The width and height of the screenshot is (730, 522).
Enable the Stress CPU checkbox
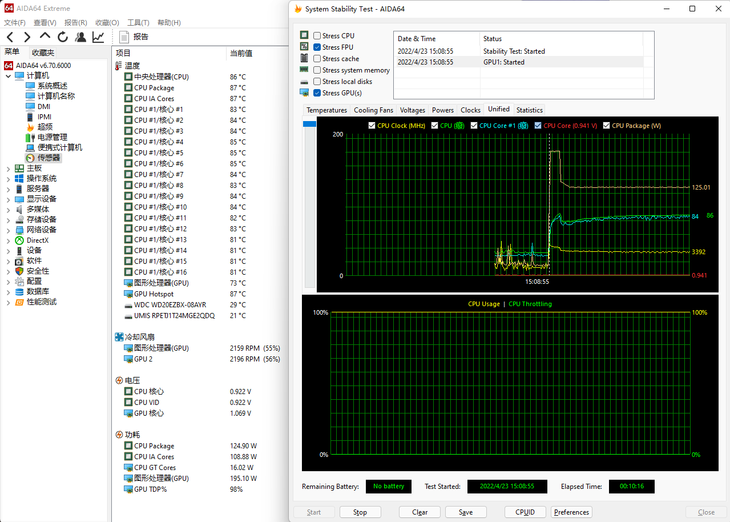coord(317,35)
